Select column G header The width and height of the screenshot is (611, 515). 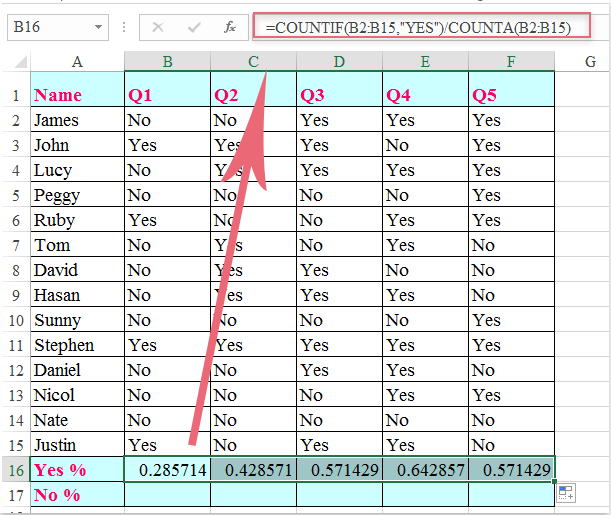pyautogui.click(x=590, y=62)
